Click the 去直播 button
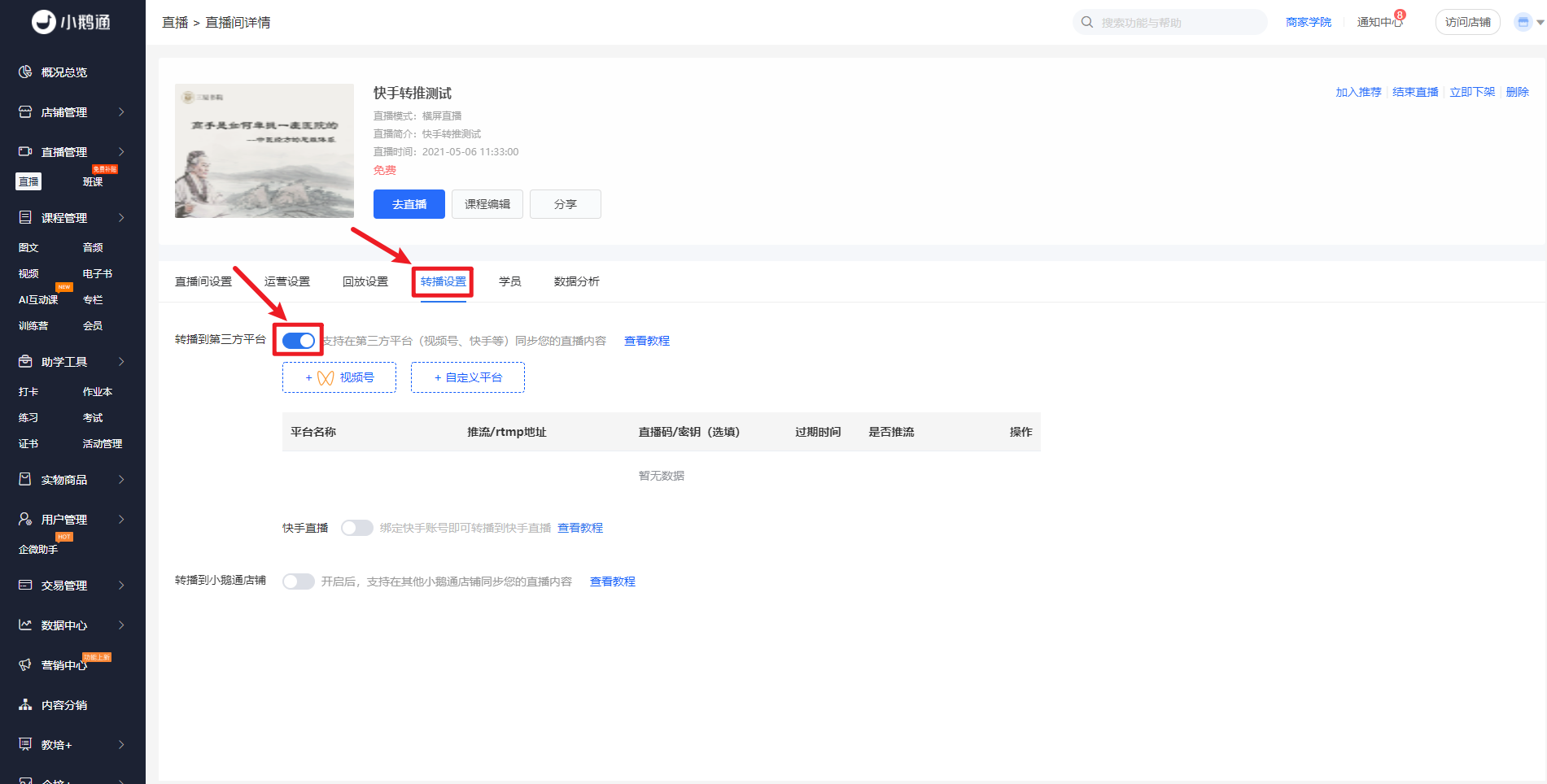 409,204
